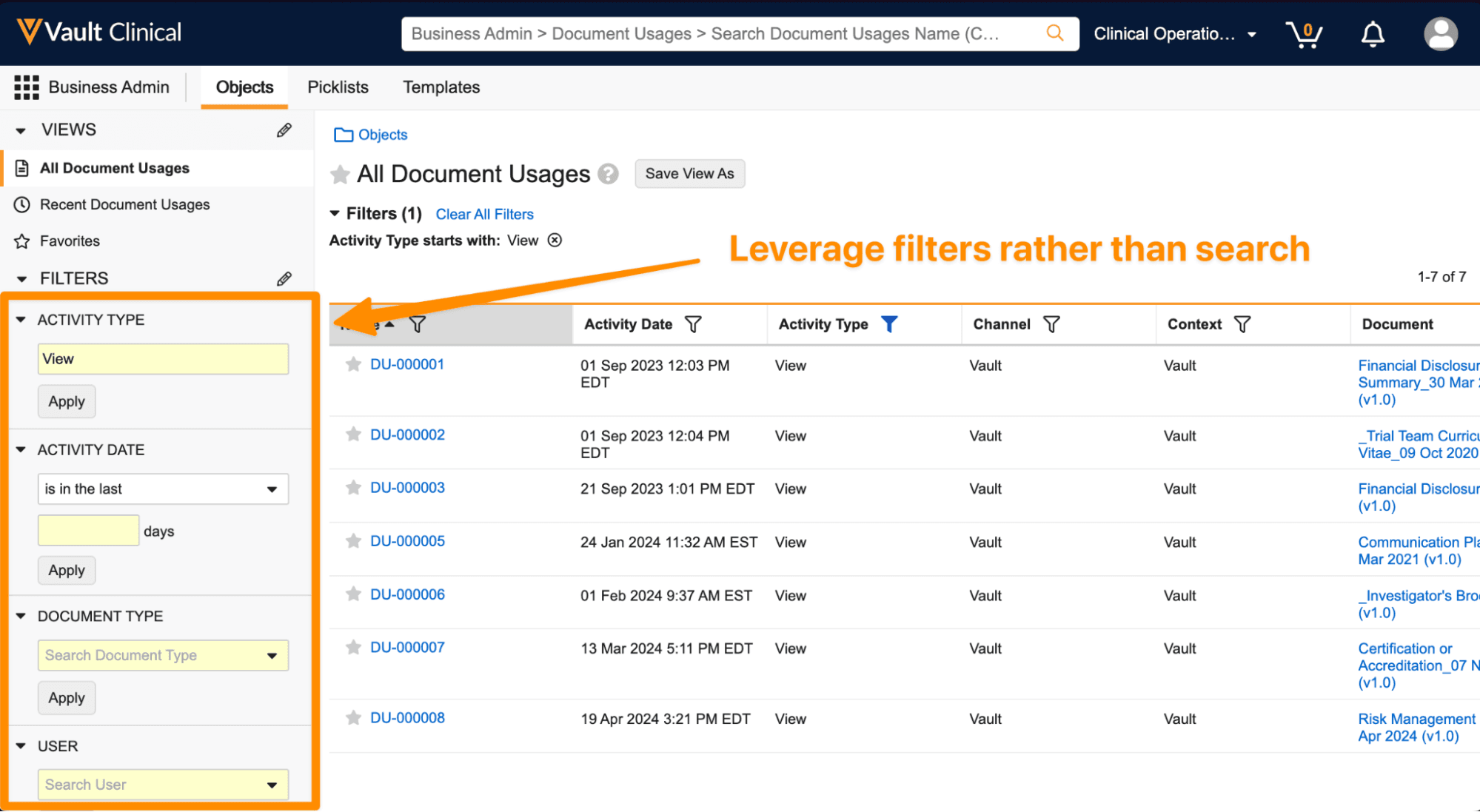The image size is (1480, 812).
Task: Apply the Activity Date filter
Action: point(67,571)
